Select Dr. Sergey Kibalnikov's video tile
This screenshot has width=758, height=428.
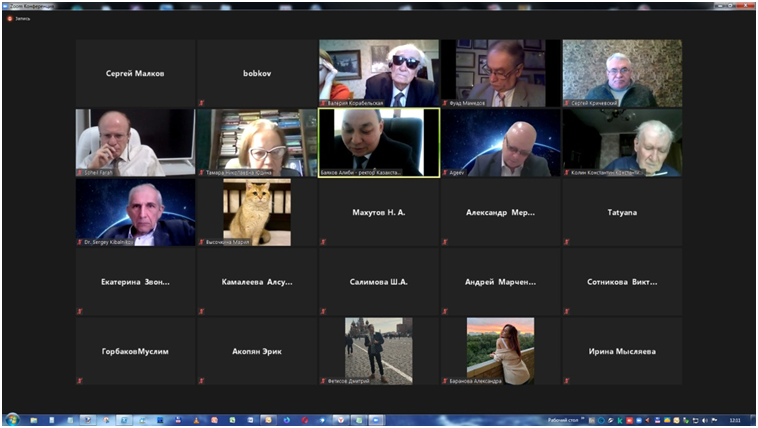pos(135,212)
